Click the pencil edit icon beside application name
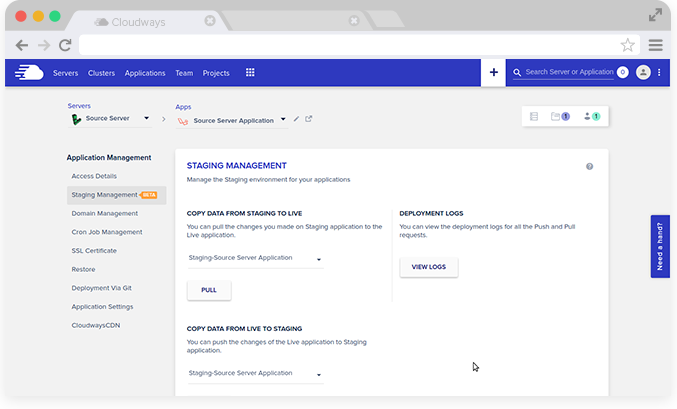677x409 pixels. point(296,119)
